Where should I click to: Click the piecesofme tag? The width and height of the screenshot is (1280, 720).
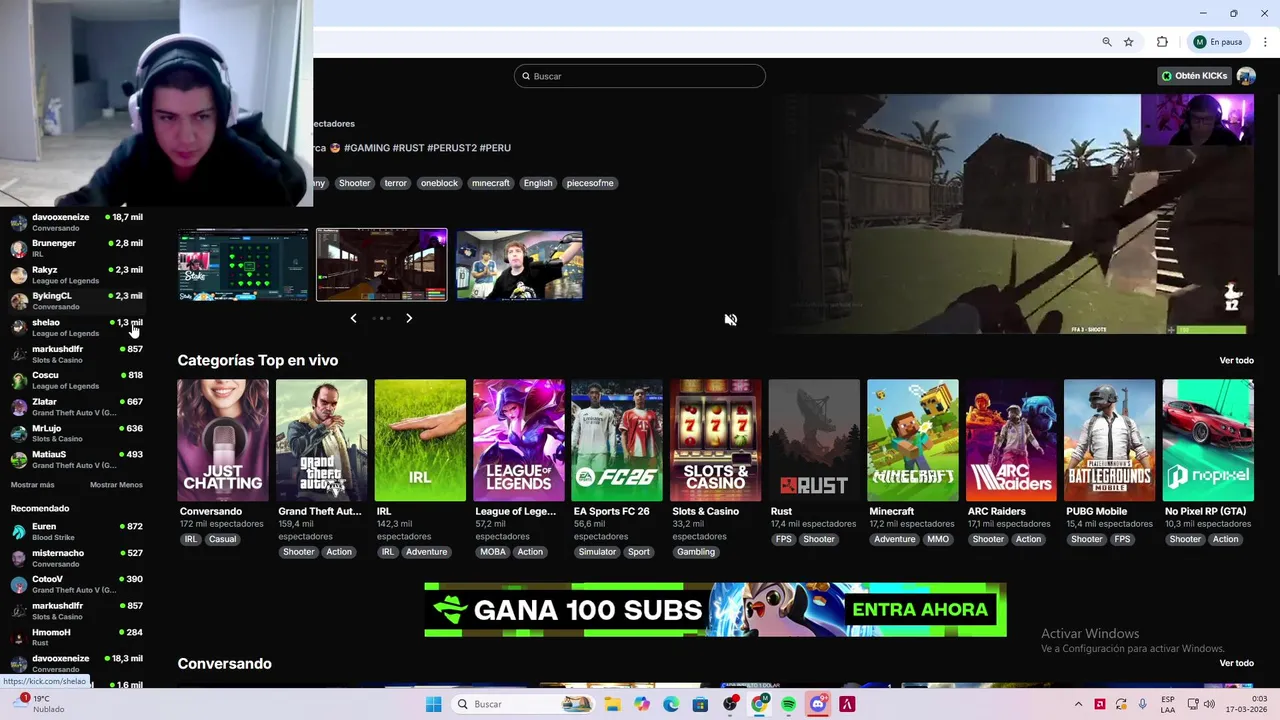(x=590, y=183)
